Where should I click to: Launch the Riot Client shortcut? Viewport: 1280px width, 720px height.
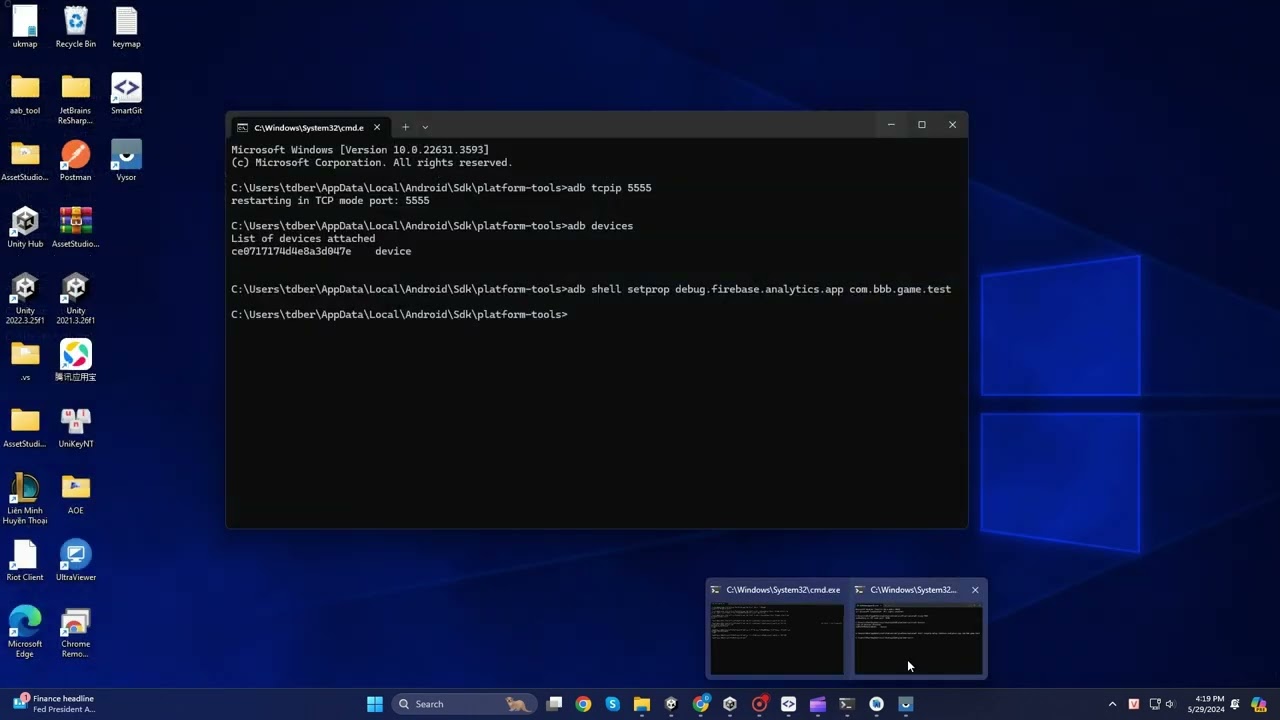tap(25, 560)
